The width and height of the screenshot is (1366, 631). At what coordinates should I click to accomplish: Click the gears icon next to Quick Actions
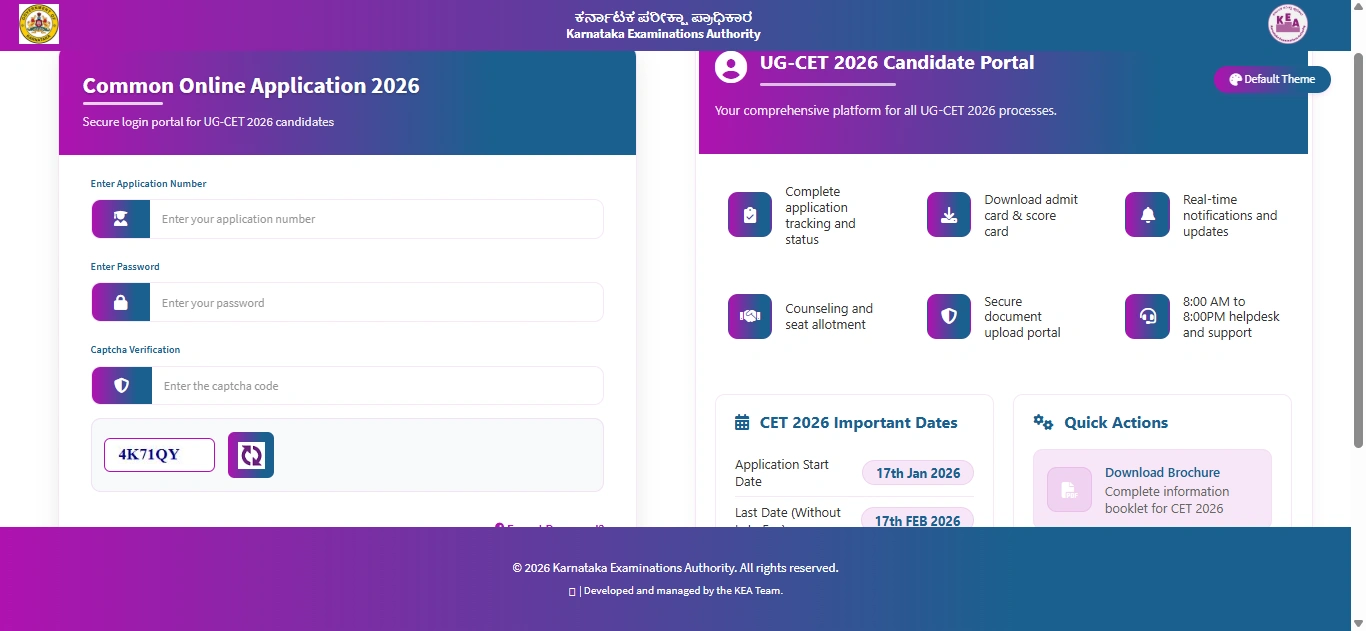1043,423
